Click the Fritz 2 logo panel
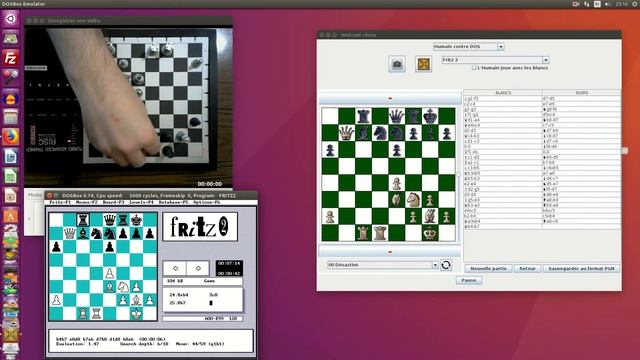The height and width of the screenshot is (360, 640). point(200,227)
